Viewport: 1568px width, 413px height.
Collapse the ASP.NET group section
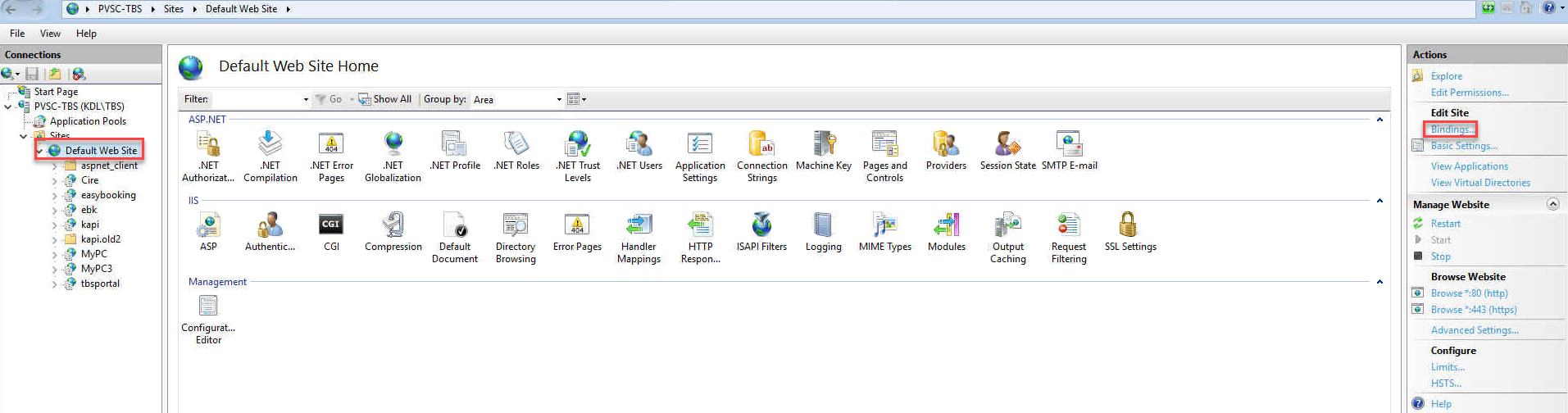1379,120
